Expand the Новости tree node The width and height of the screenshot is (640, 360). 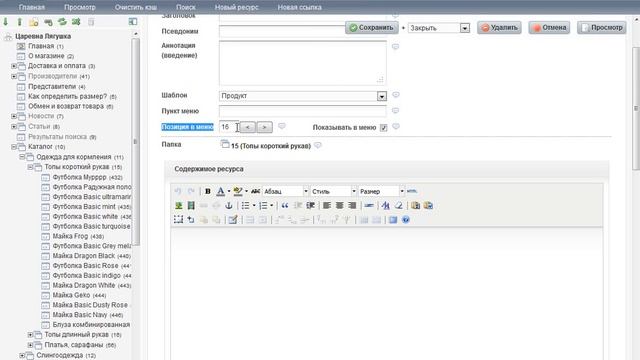13,116
